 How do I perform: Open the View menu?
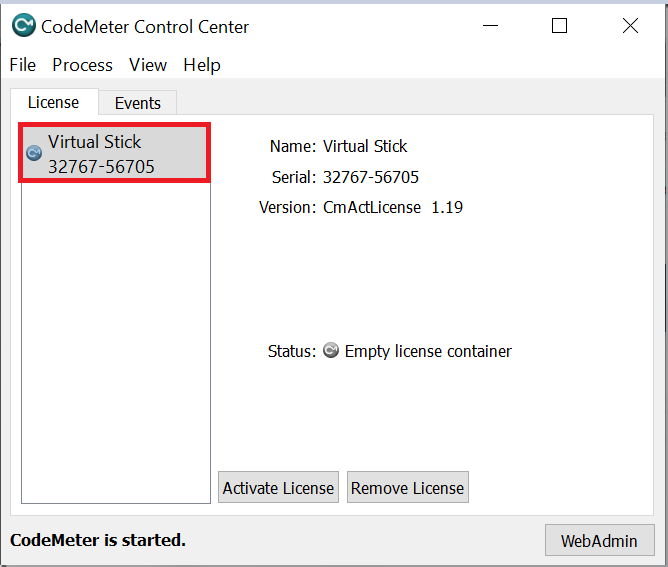click(148, 65)
